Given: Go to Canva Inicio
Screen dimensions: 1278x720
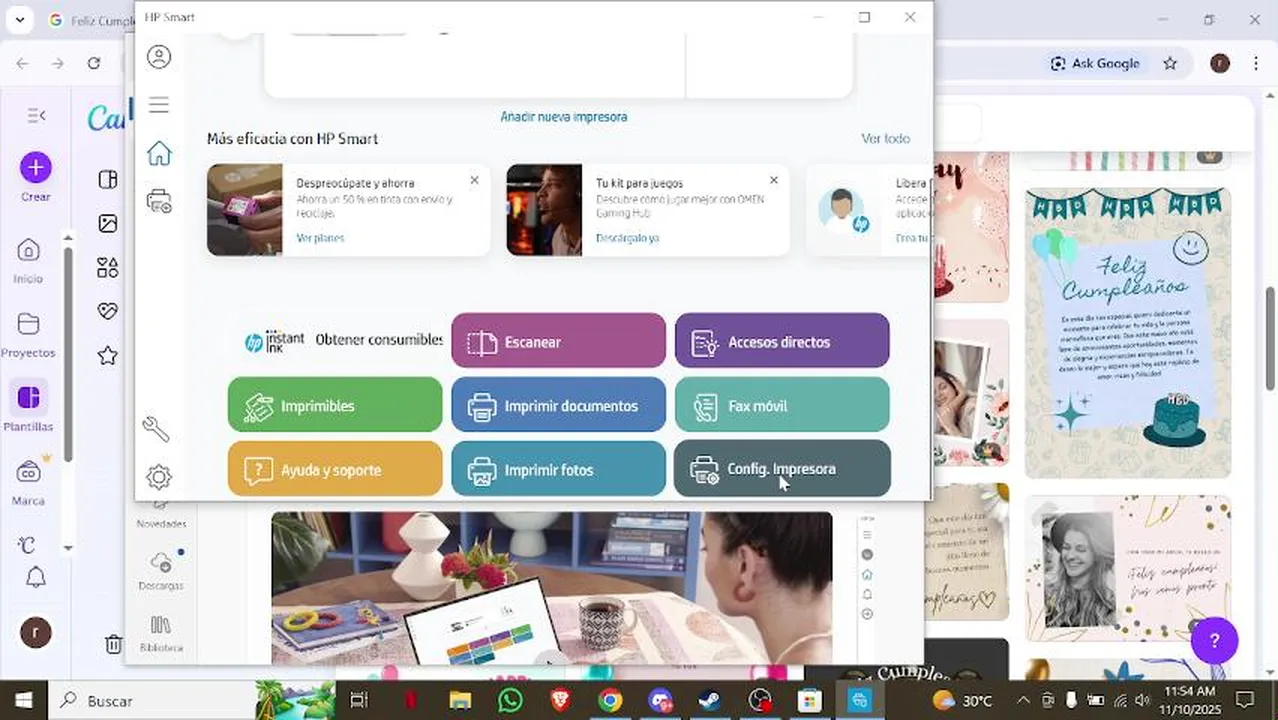Looking at the screenshot, I should 28,259.
